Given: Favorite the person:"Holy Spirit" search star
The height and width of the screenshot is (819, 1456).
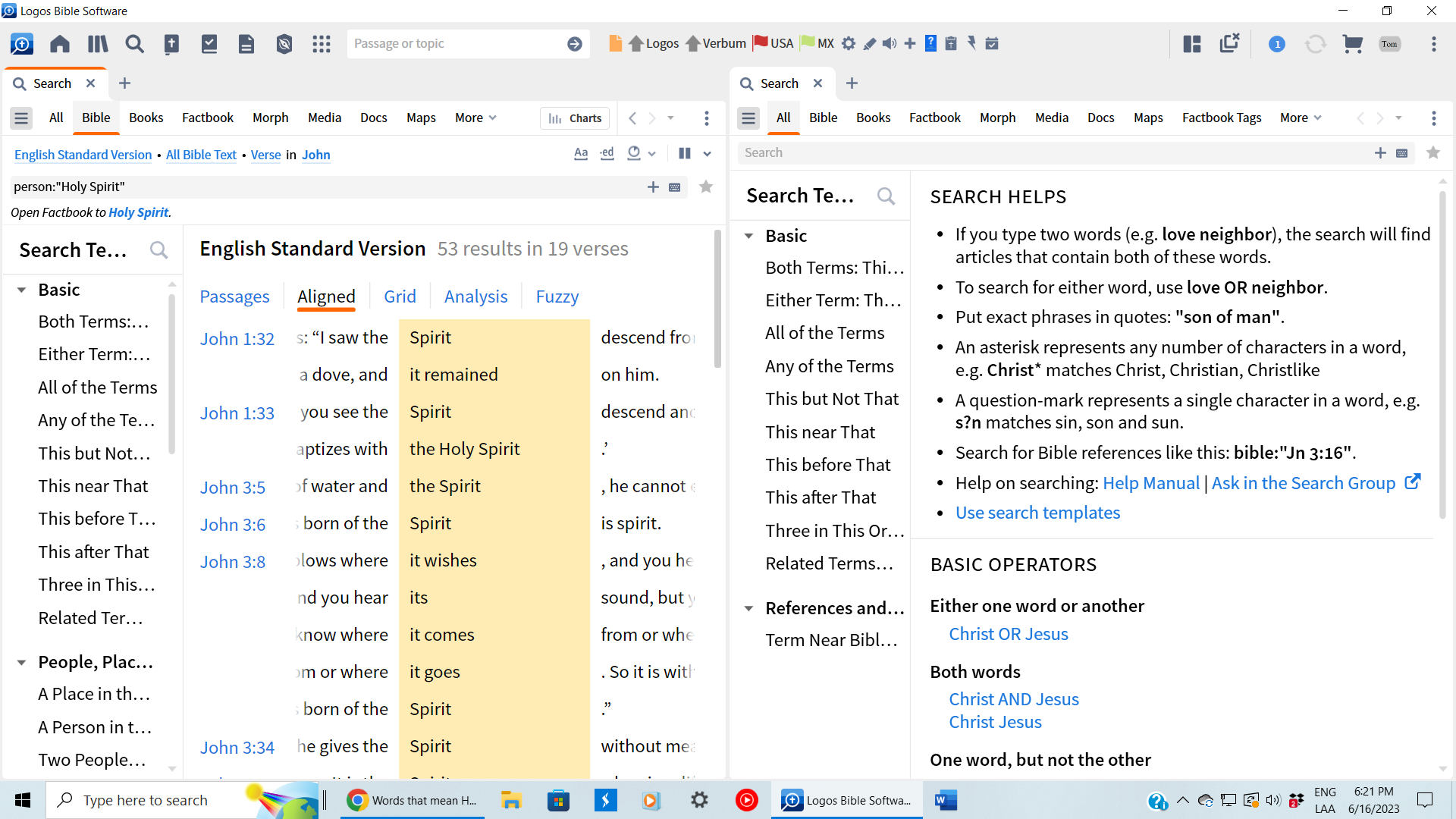Looking at the screenshot, I should point(706,187).
